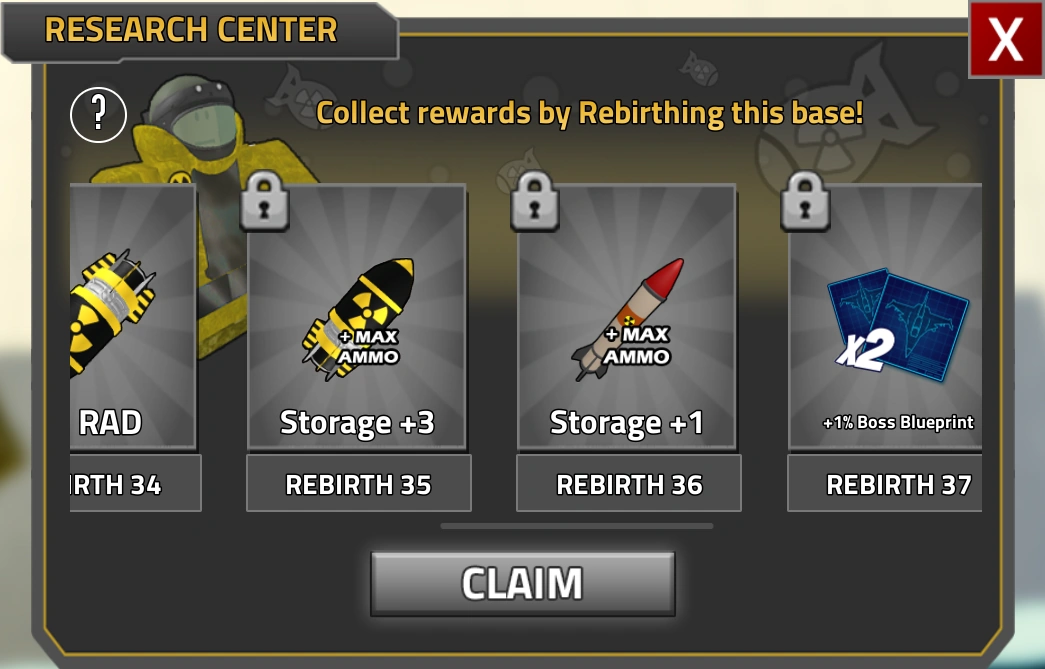Click the RAD reward card text
This screenshot has height=669, width=1045.
tap(110, 422)
